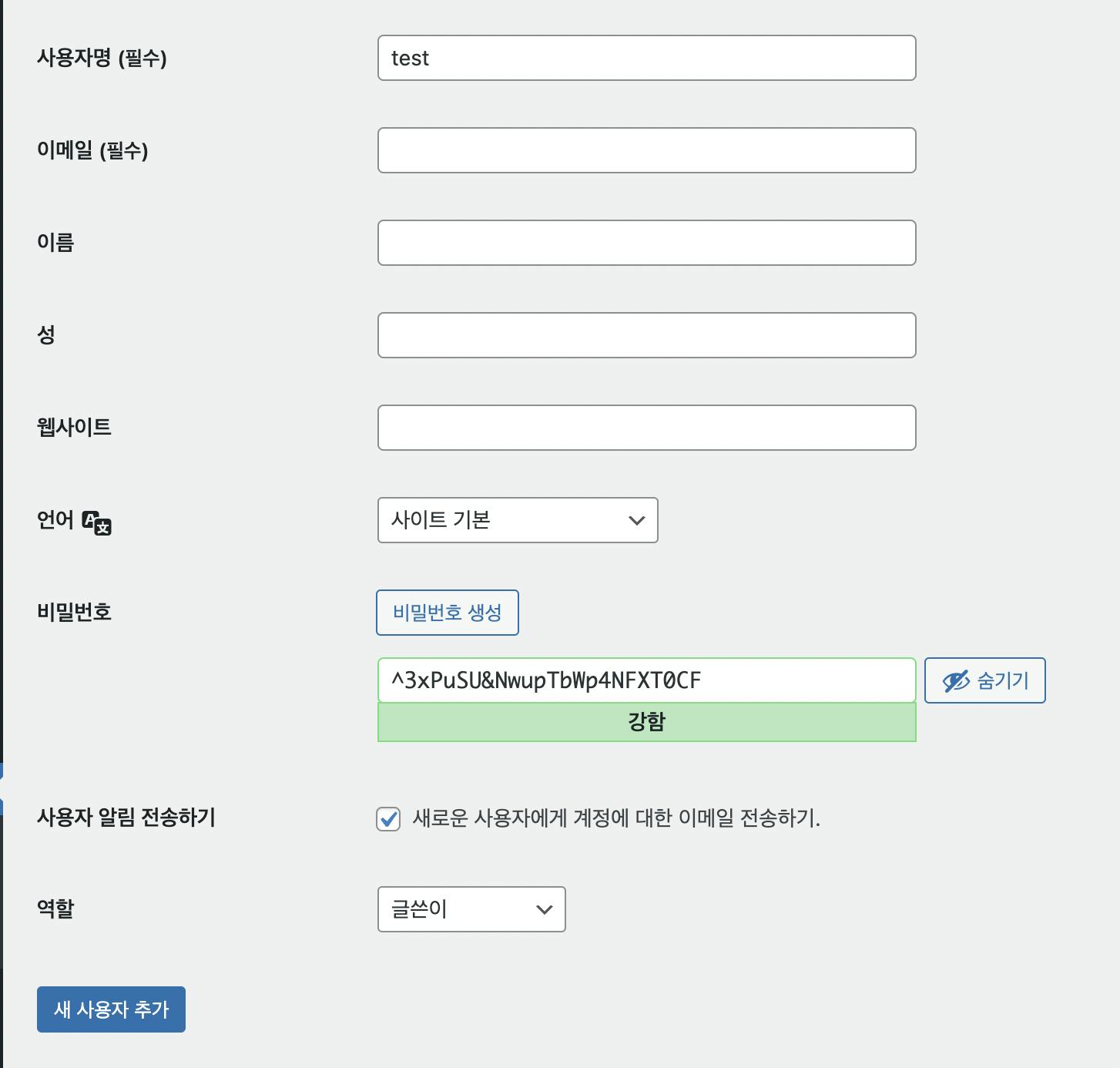1120x1068 pixels.
Task: Toggle the 사용자 알림 전송하기 email checkbox
Action: [x=388, y=818]
